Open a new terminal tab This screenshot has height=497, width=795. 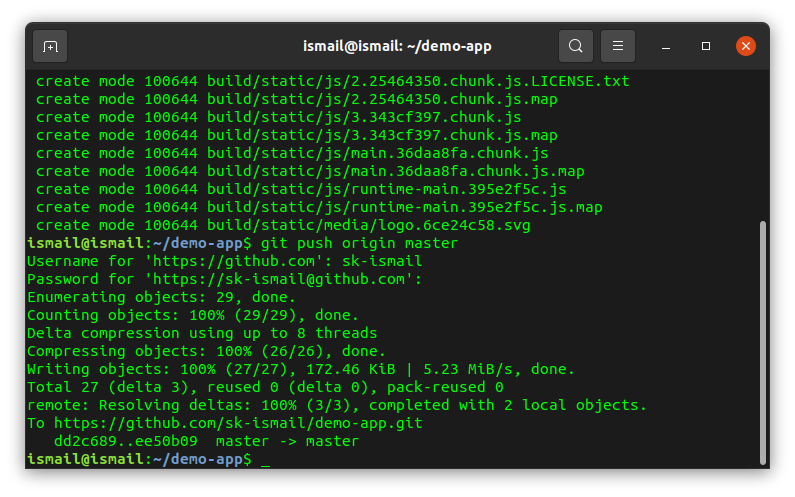coord(50,46)
